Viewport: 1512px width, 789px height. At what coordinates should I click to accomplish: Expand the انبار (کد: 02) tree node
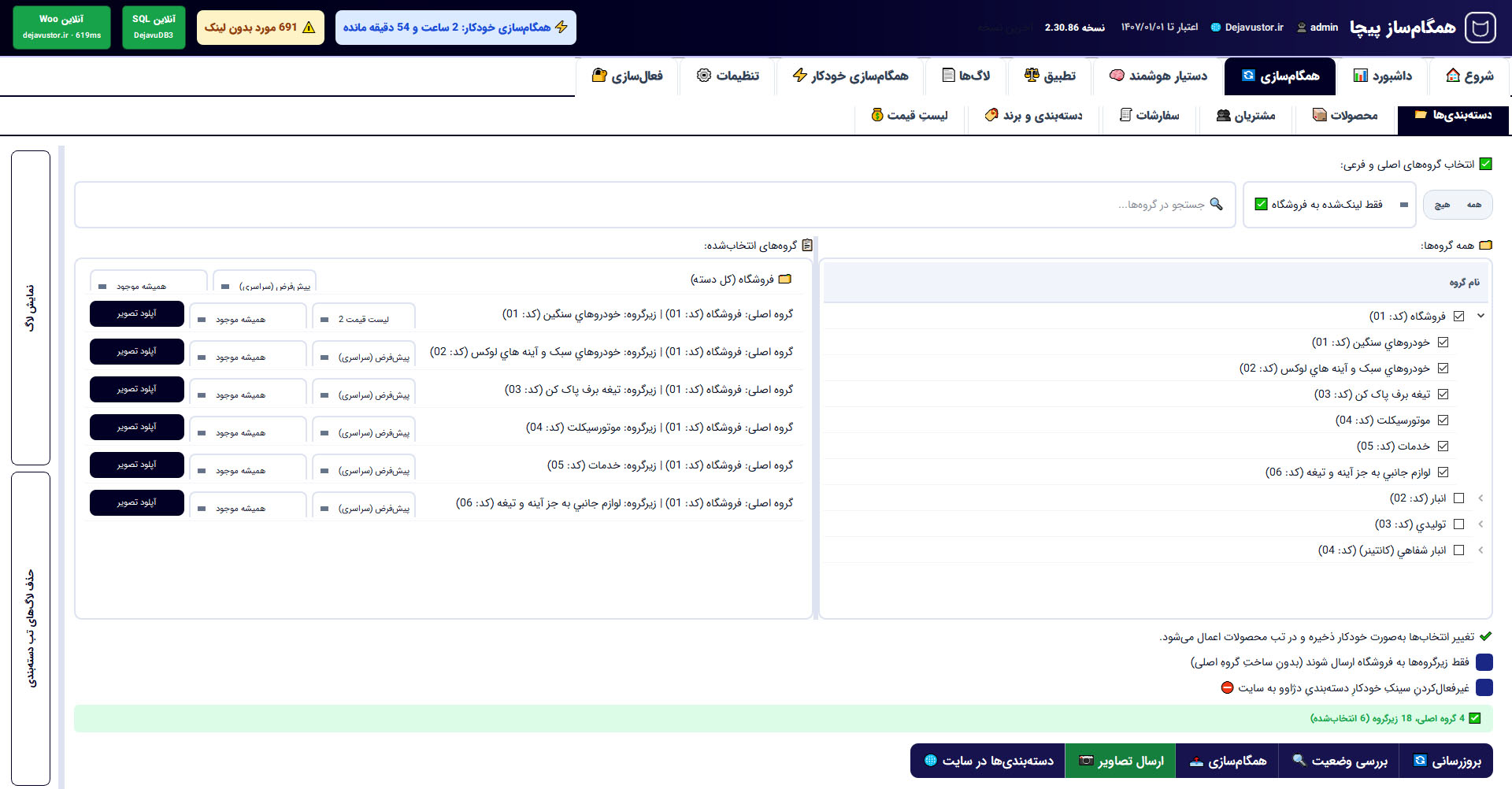pyautogui.click(x=1480, y=498)
